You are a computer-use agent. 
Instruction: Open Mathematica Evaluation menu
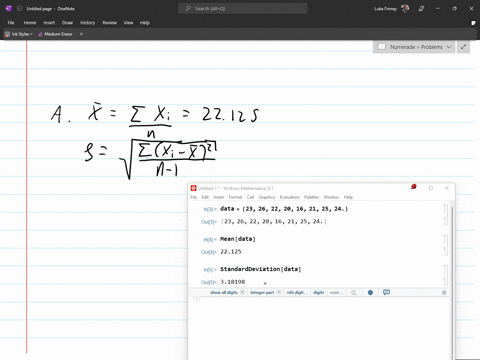click(x=289, y=197)
